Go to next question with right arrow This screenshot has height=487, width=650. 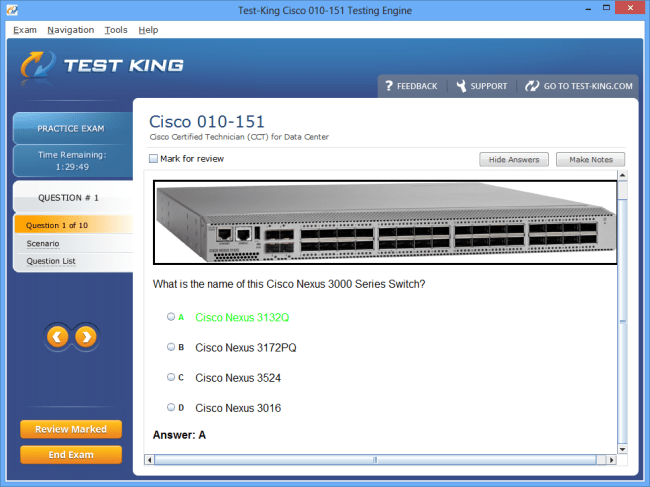click(86, 337)
